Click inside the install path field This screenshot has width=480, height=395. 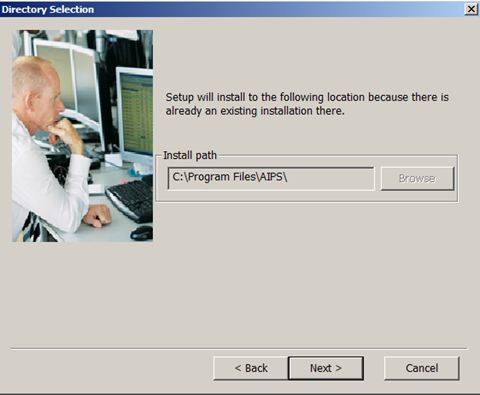click(271, 179)
